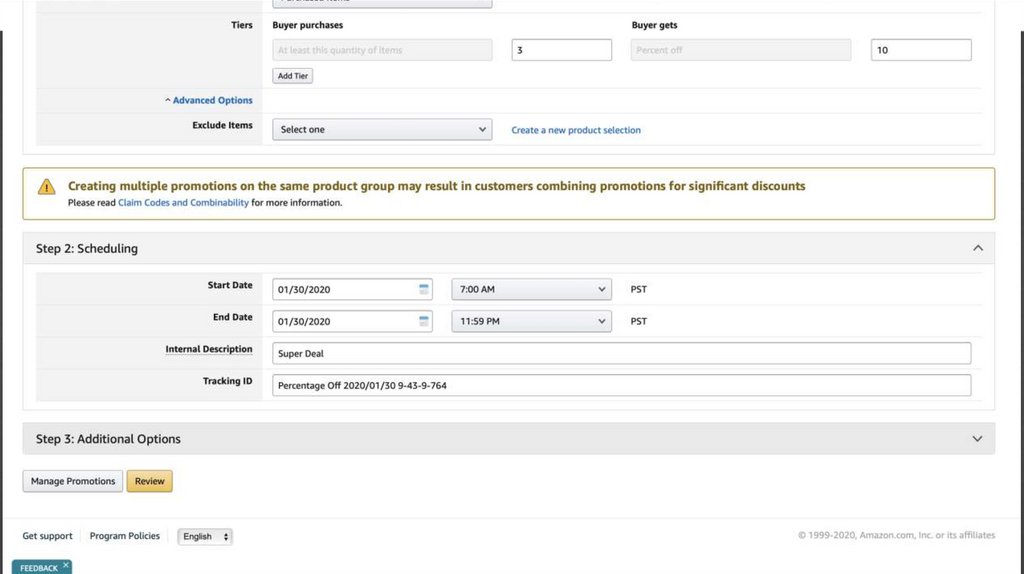Open the Start Date calendar picker icon
Image resolution: width=1024 pixels, height=574 pixels.
coord(424,289)
